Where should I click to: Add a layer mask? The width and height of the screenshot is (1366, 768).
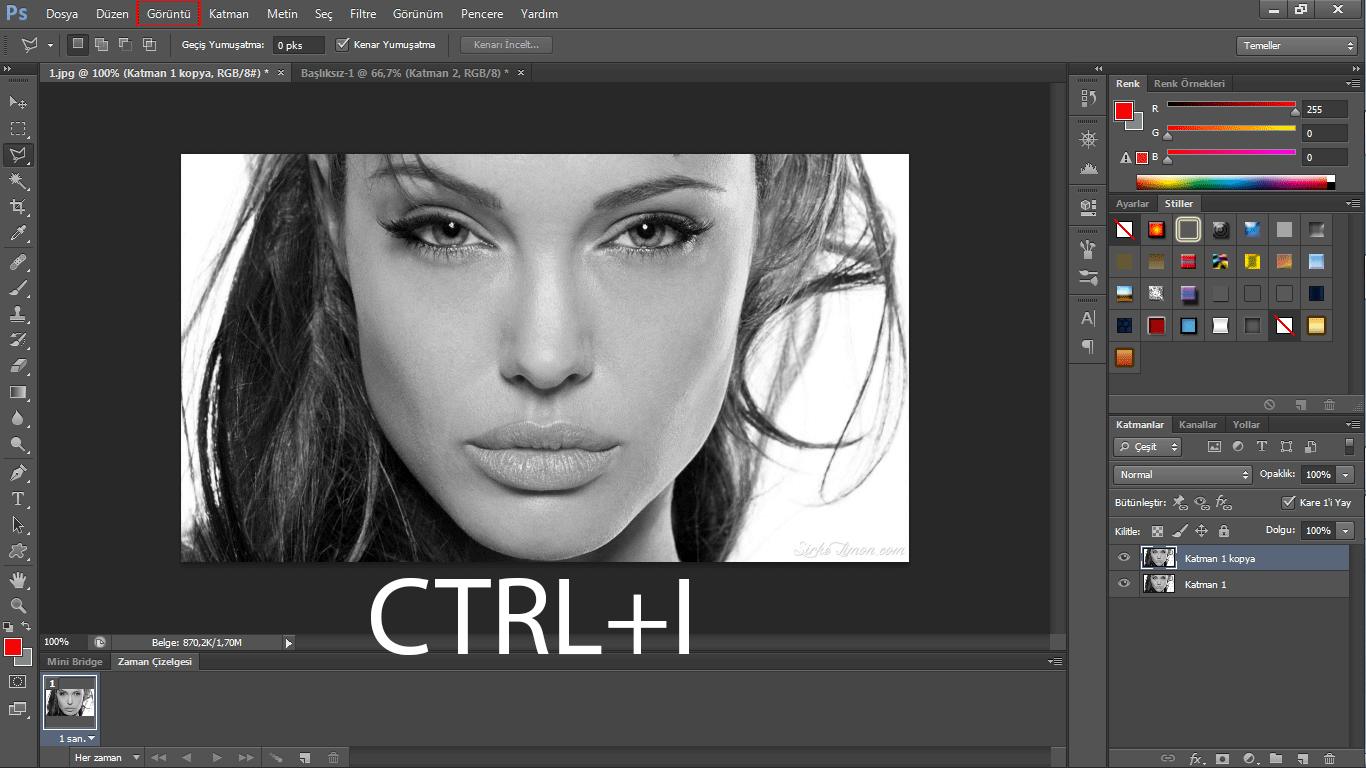(x=1221, y=758)
